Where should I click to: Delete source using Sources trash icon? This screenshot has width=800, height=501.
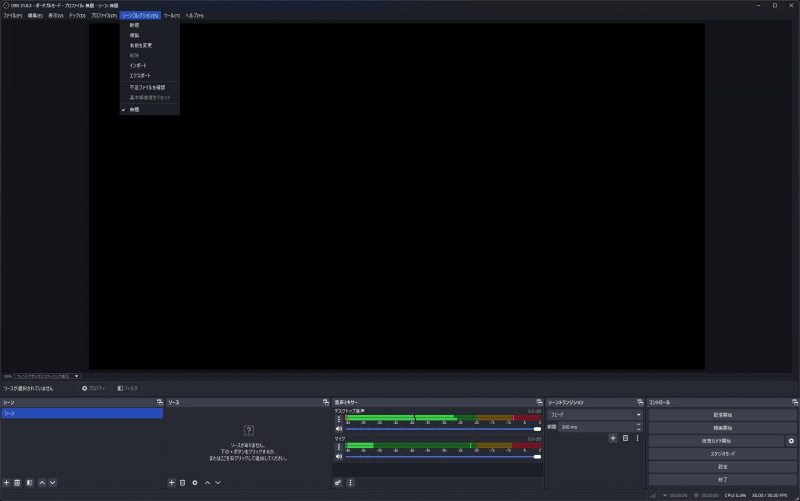(x=183, y=483)
